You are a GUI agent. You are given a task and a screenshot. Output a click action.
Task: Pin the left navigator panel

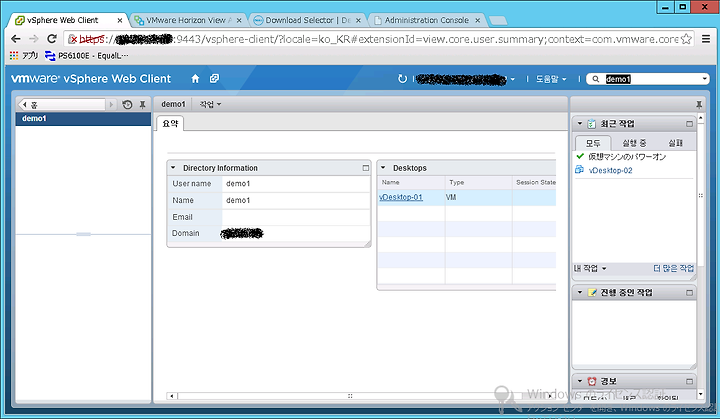[142, 105]
